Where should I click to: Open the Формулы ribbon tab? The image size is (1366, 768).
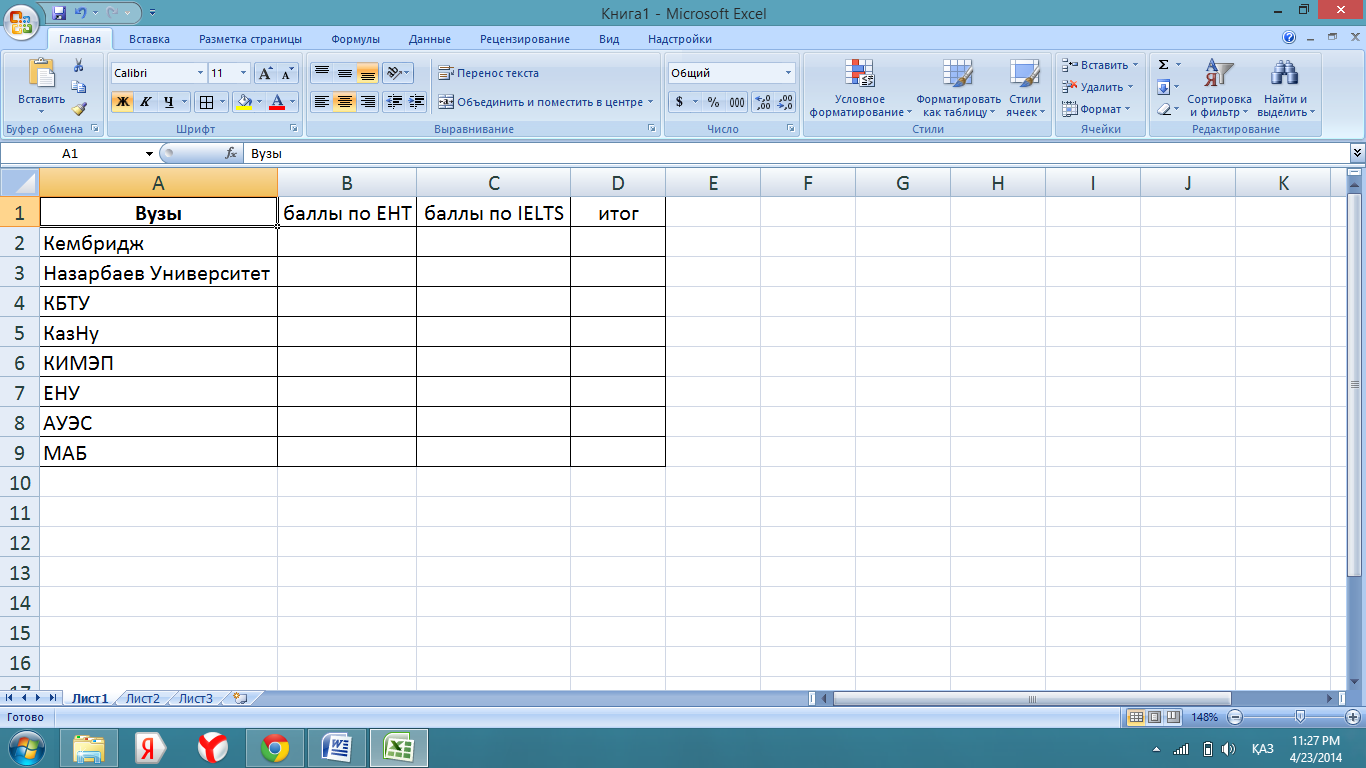pyautogui.click(x=356, y=39)
